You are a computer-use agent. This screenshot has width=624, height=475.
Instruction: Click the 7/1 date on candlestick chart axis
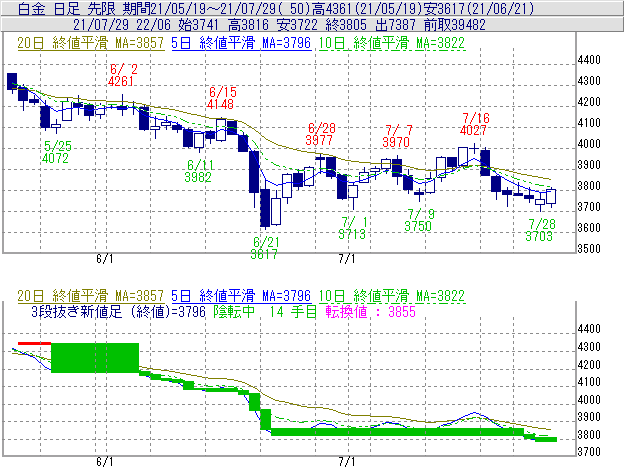point(347,259)
